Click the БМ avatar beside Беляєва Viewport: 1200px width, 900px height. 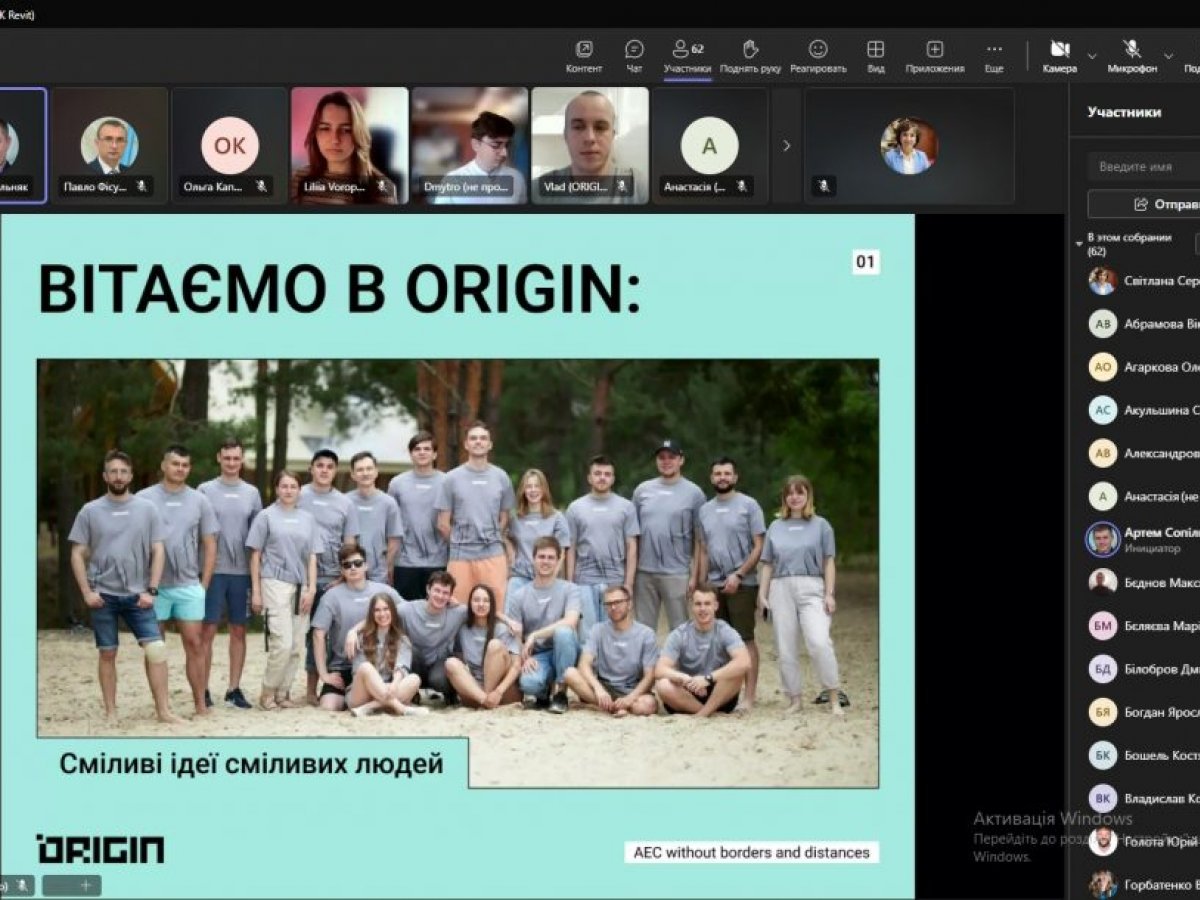click(1102, 626)
